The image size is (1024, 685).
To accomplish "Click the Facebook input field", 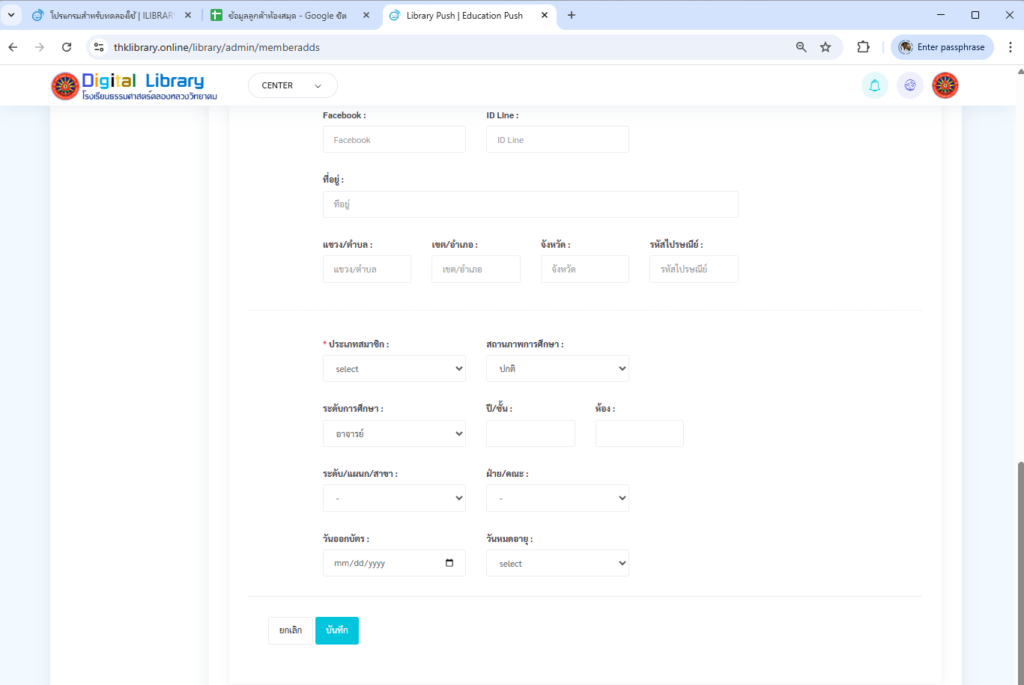I will pyautogui.click(x=394, y=140).
